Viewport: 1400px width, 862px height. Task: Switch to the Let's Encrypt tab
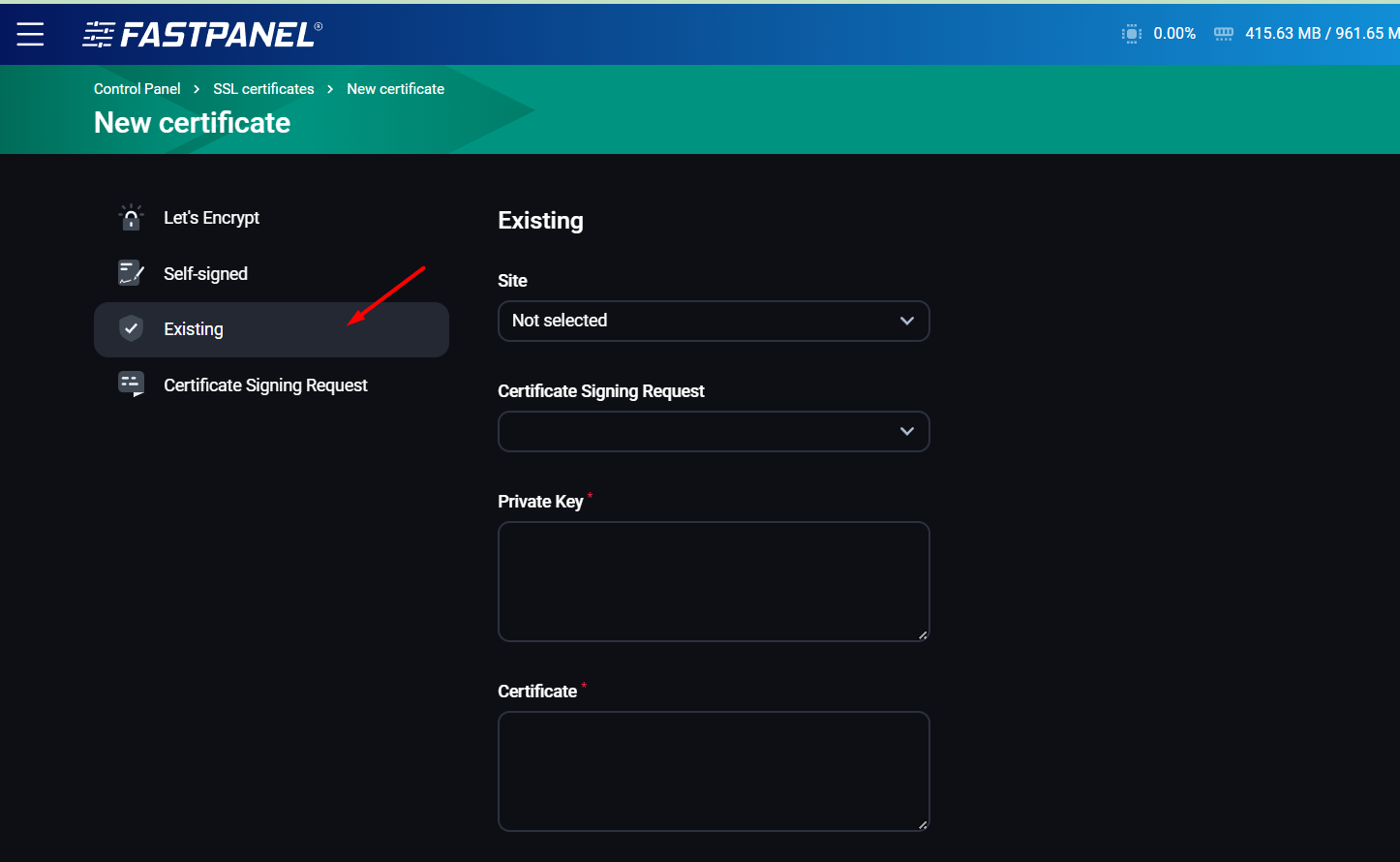(x=211, y=218)
